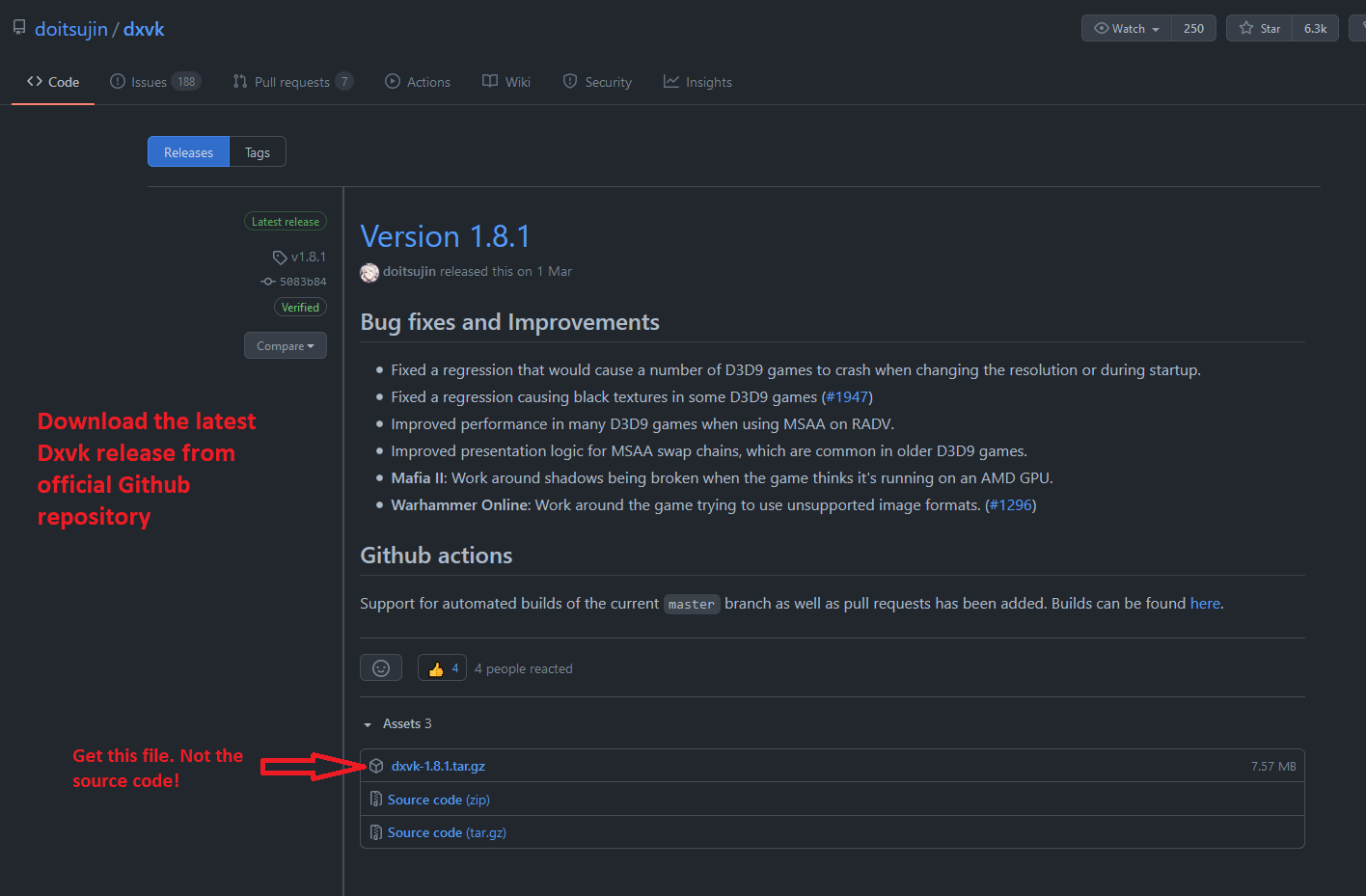The height and width of the screenshot is (896, 1366).
Task: Click the zip file icon for Source code (zip)
Action: (x=376, y=800)
